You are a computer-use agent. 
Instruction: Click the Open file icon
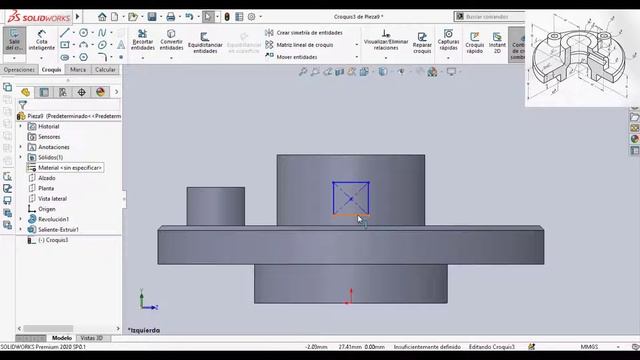[x=133, y=17]
